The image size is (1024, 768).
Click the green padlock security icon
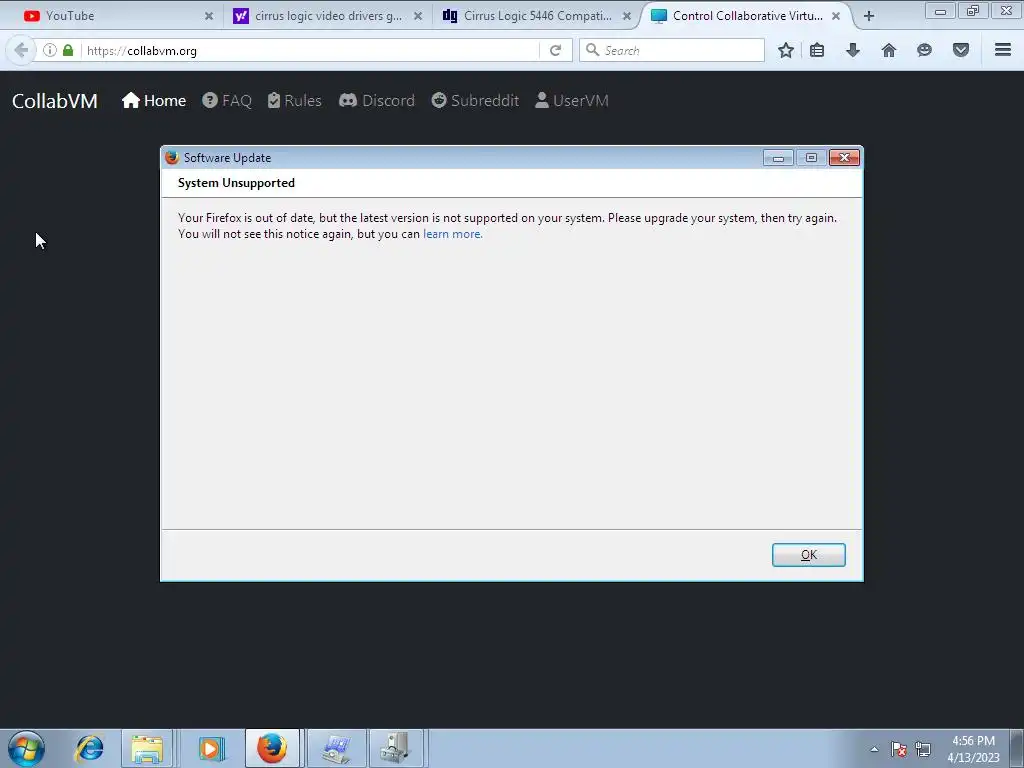[68, 50]
